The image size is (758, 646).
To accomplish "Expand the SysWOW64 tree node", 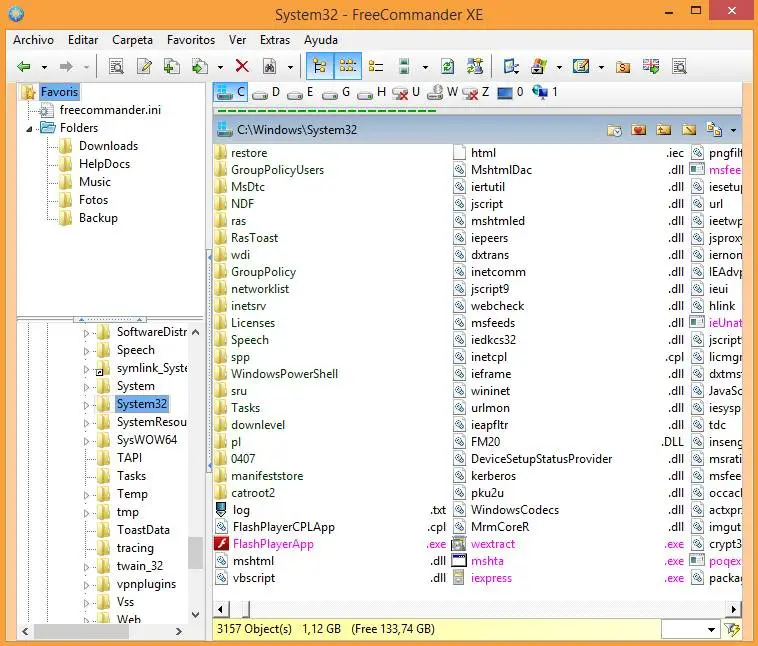I will pos(86,441).
